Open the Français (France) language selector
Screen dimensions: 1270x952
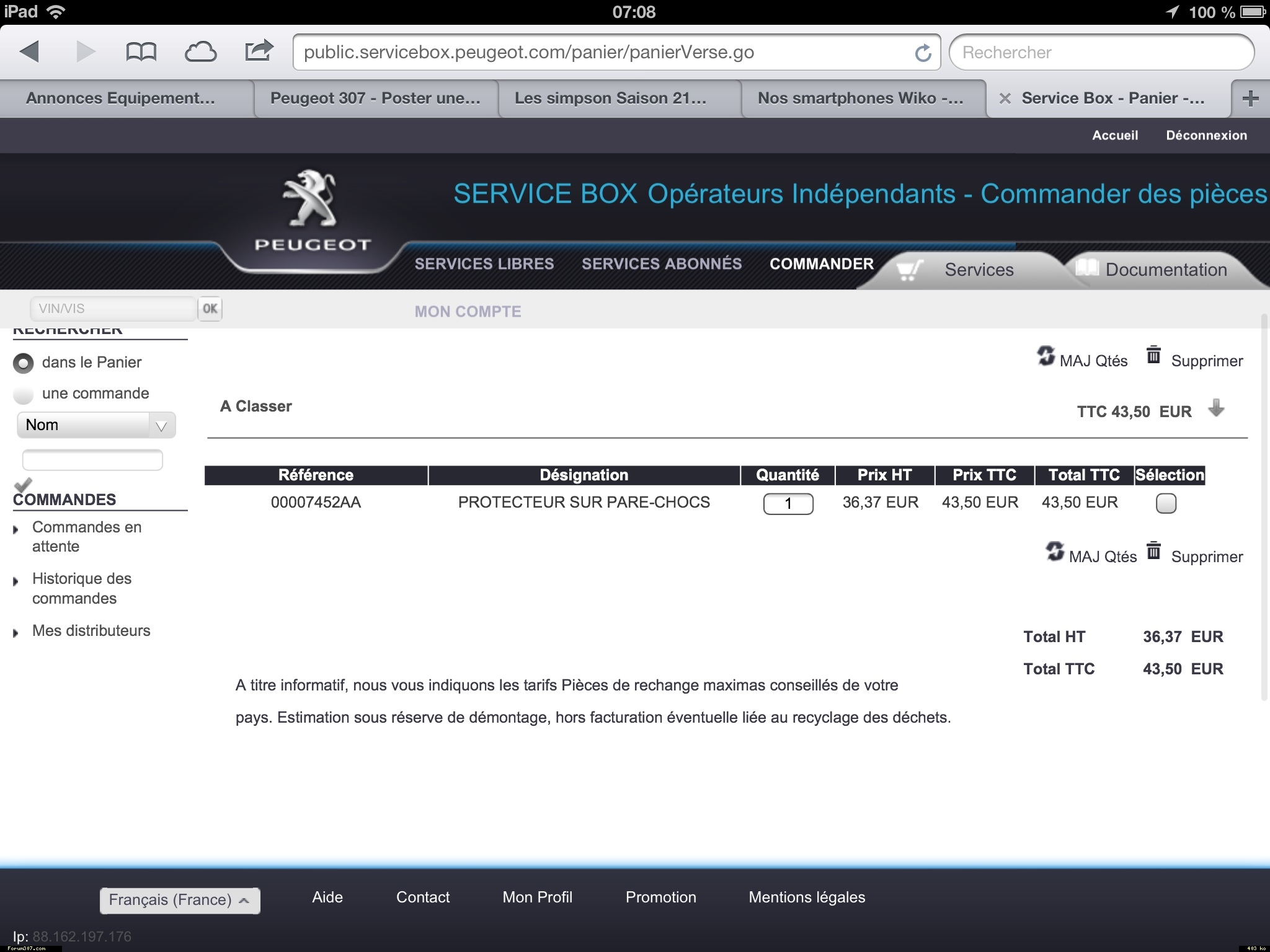180,900
